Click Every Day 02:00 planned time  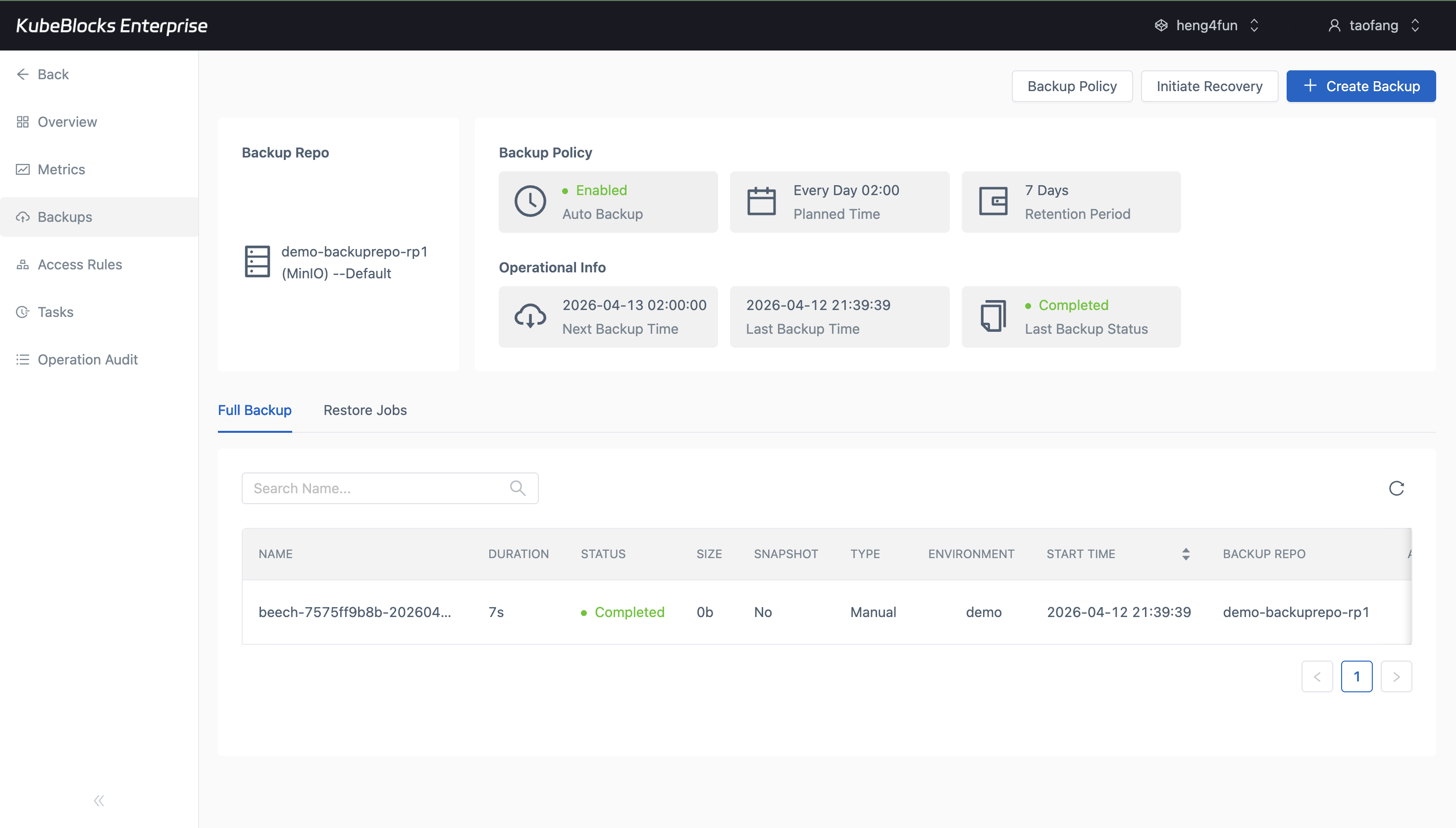tap(846, 190)
